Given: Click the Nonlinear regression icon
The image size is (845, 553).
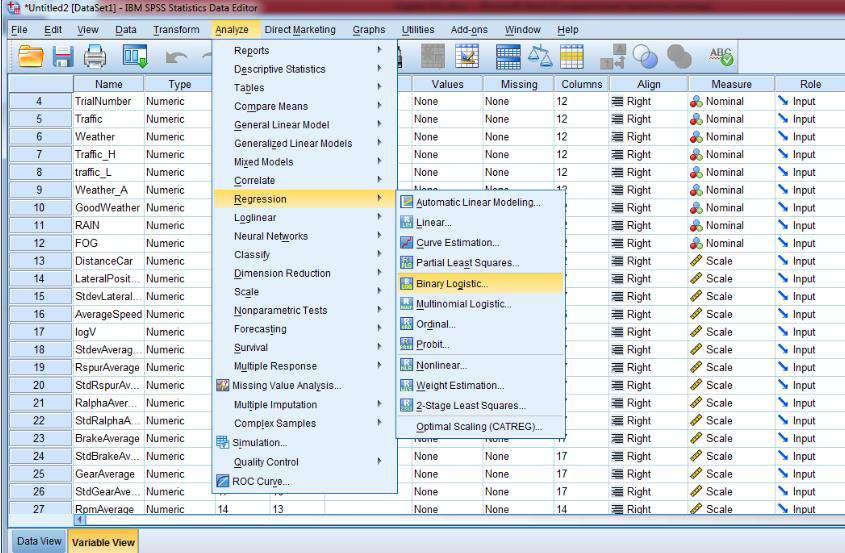Looking at the screenshot, I should click(x=406, y=365).
